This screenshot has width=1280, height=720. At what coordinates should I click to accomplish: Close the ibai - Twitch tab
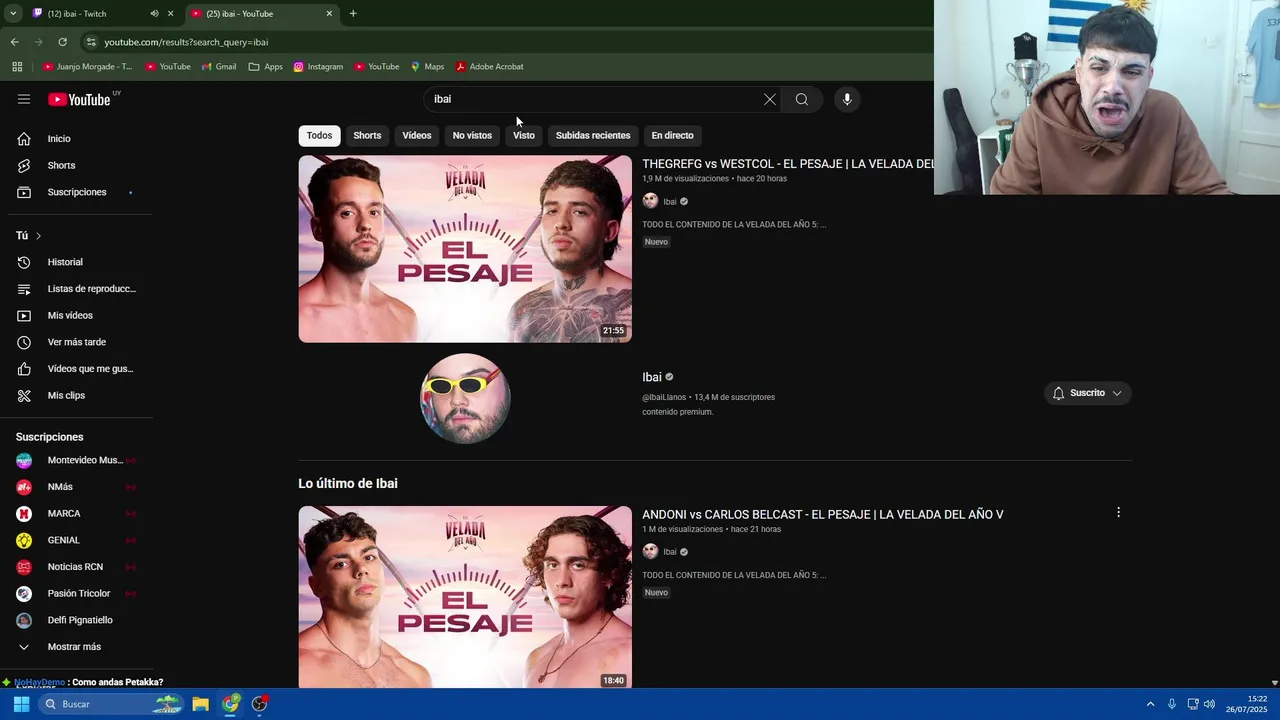(170, 14)
